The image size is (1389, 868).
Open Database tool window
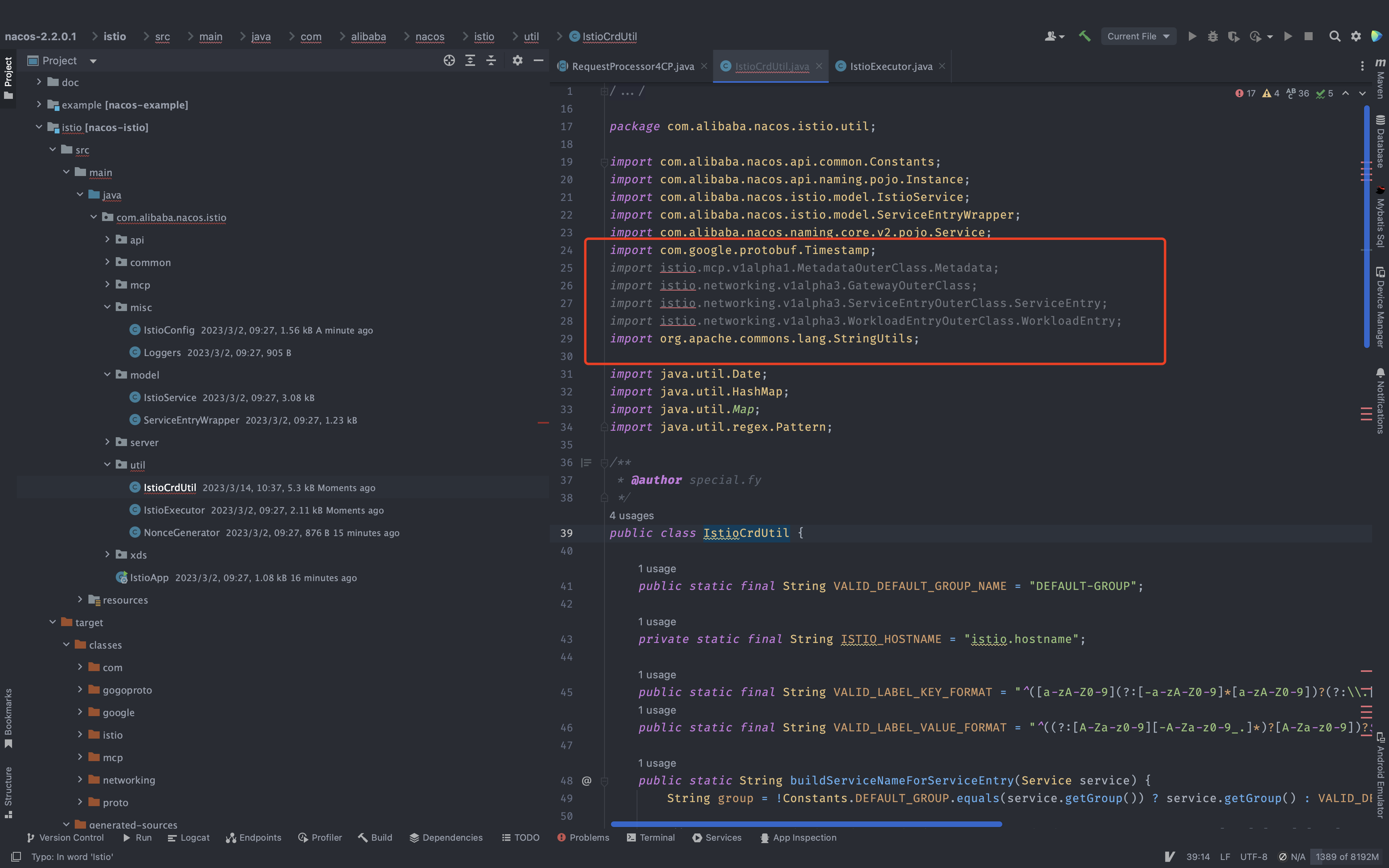pos(1381,141)
